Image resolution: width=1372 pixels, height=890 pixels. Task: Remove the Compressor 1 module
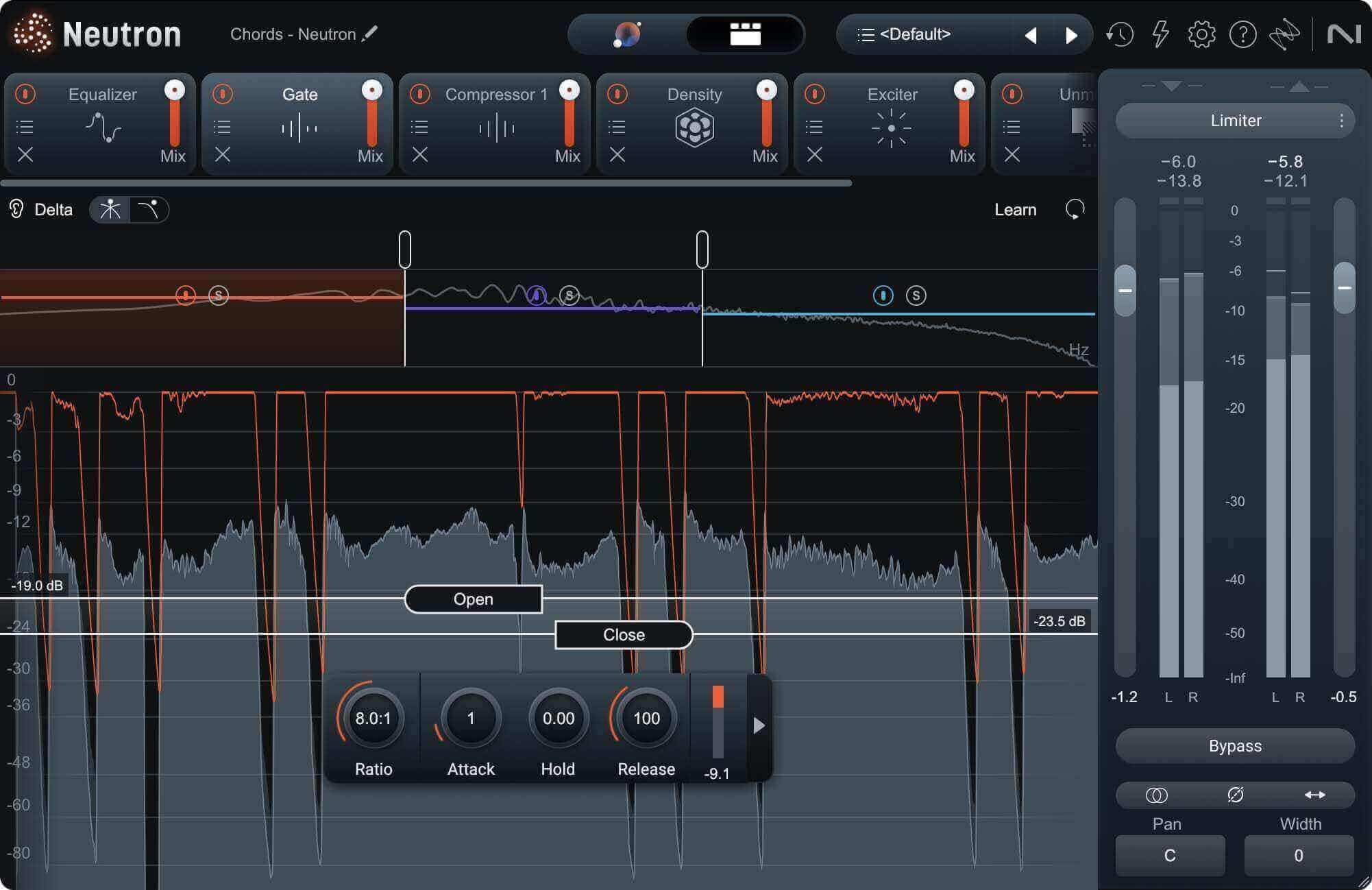click(x=420, y=155)
